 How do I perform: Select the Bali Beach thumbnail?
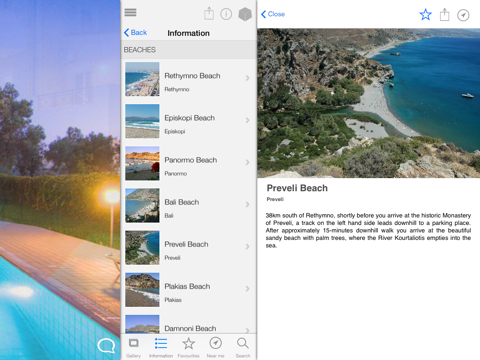pyautogui.click(x=142, y=205)
